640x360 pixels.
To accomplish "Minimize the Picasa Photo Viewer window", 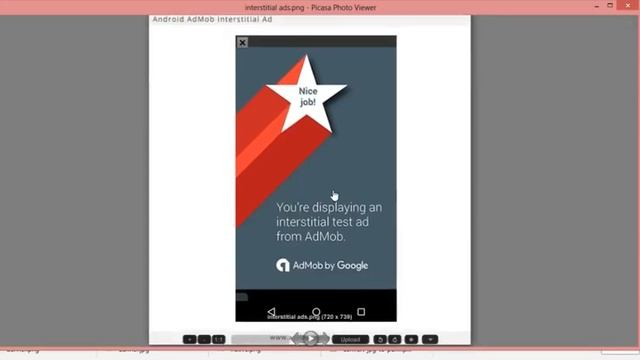I will coord(597,6).
